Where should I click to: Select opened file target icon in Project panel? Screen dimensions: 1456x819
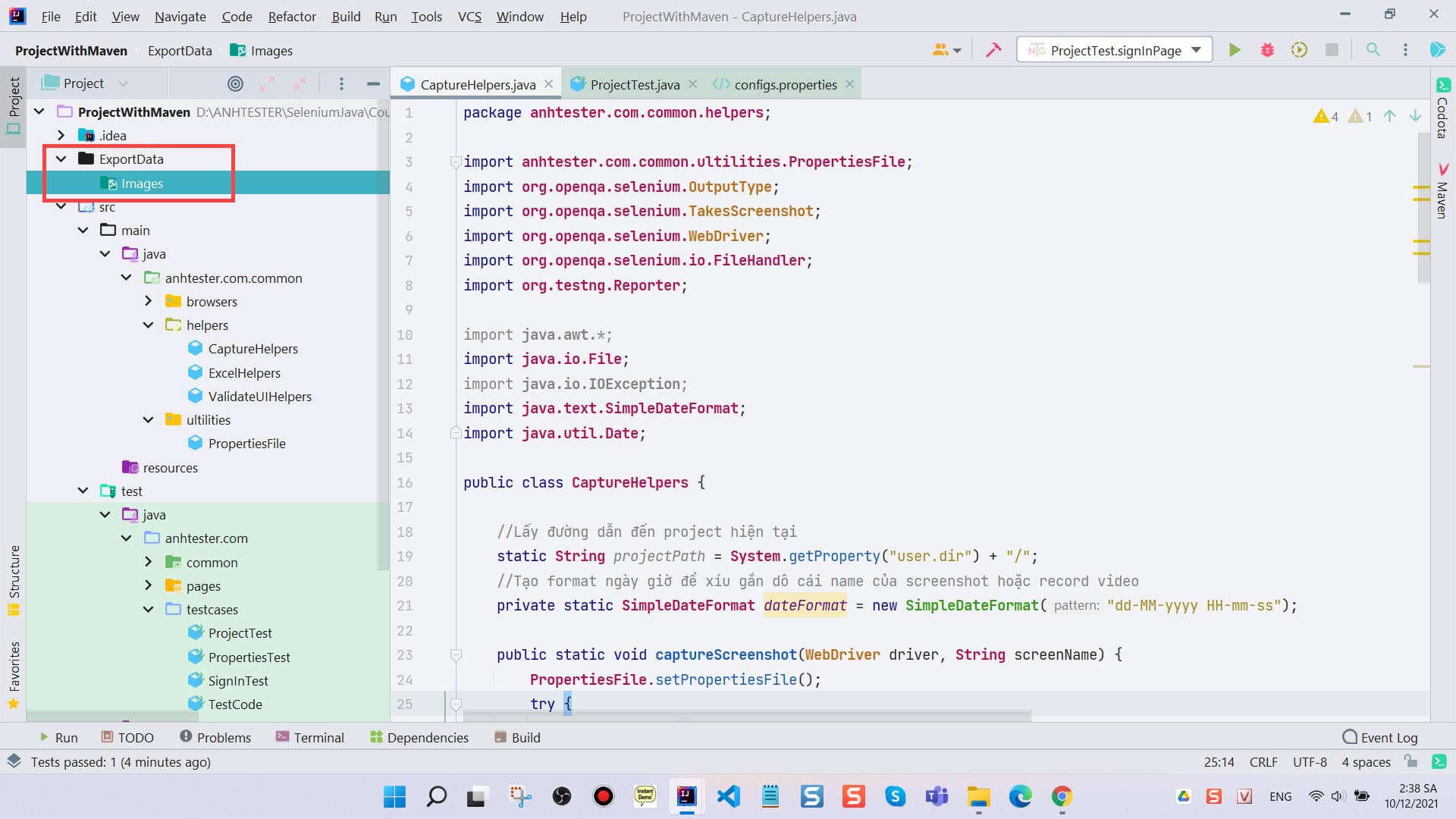tap(236, 83)
